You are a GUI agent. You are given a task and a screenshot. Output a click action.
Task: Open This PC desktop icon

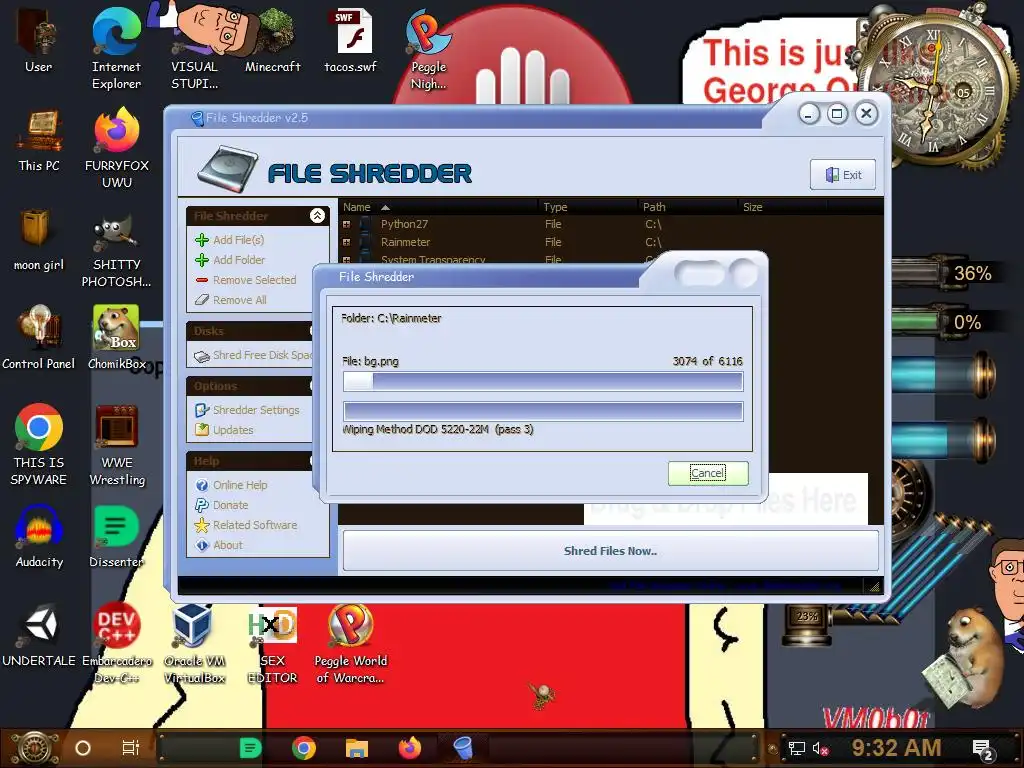[39, 140]
